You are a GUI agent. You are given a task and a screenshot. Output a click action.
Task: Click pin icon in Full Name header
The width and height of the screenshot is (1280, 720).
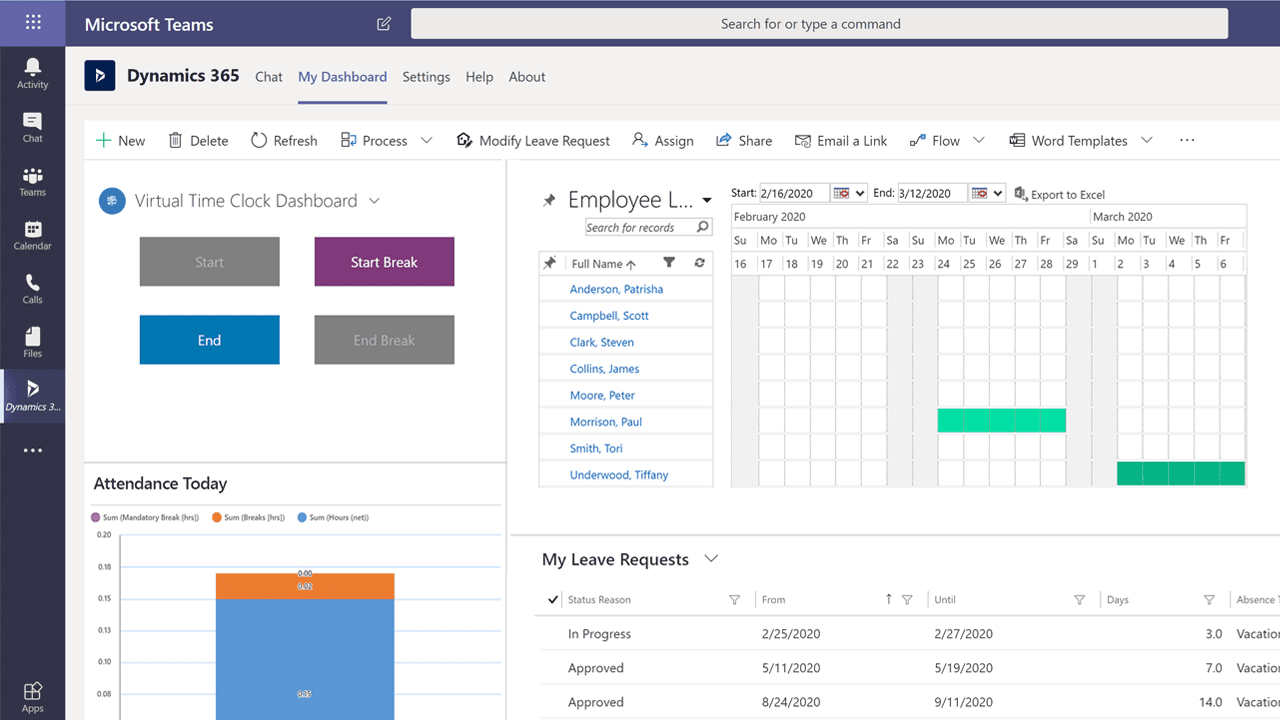point(549,263)
